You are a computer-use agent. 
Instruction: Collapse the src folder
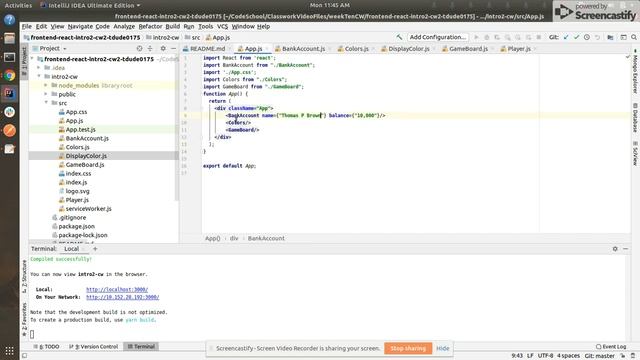46,103
